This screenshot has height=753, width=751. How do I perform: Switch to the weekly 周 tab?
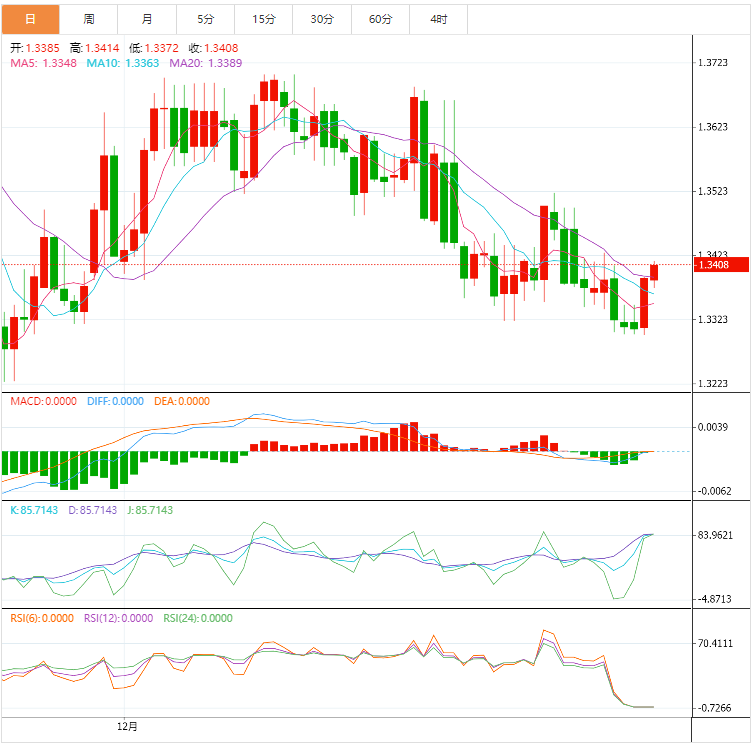point(89,19)
